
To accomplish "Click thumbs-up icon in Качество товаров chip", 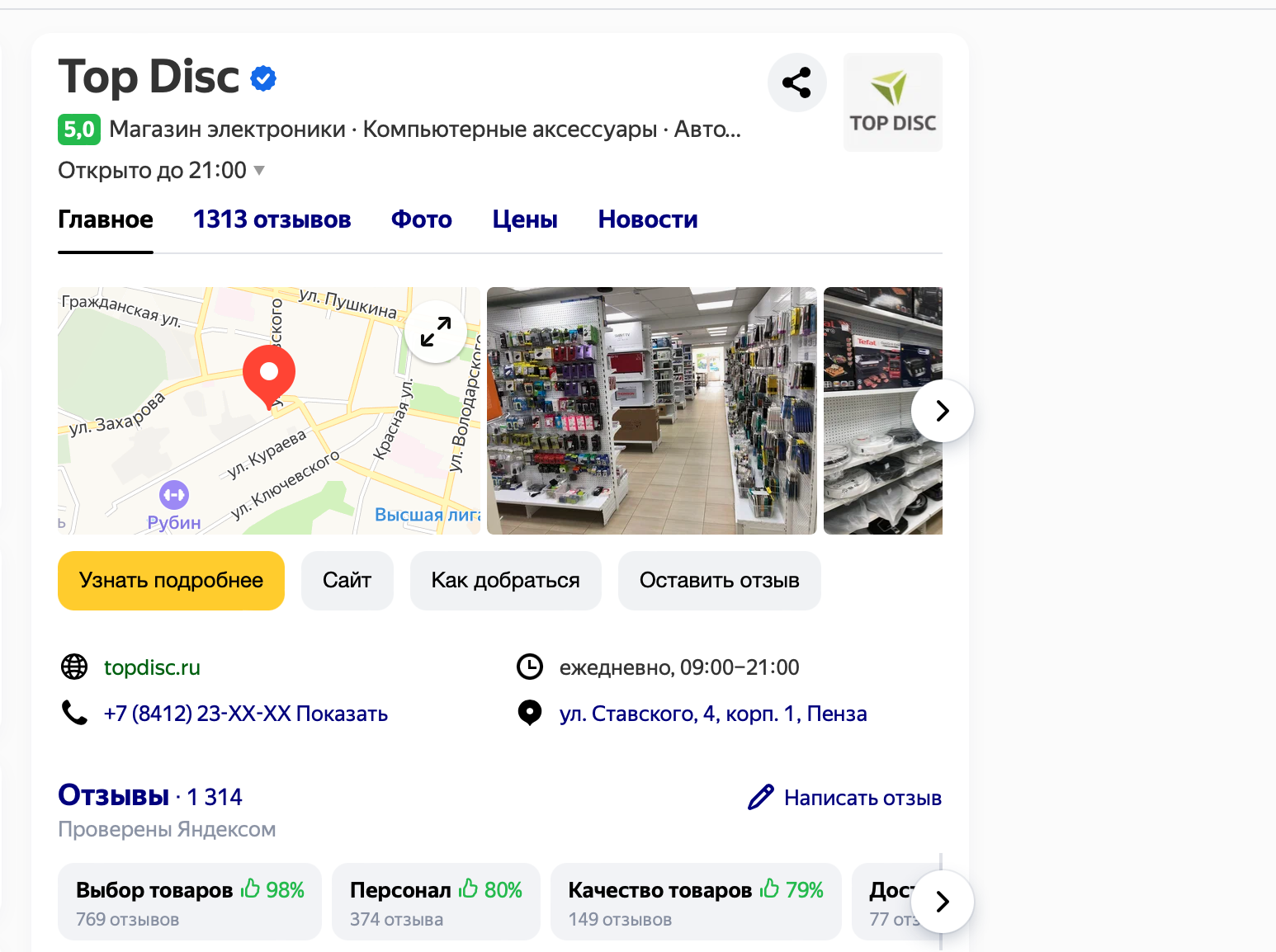I will pos(770,888).
